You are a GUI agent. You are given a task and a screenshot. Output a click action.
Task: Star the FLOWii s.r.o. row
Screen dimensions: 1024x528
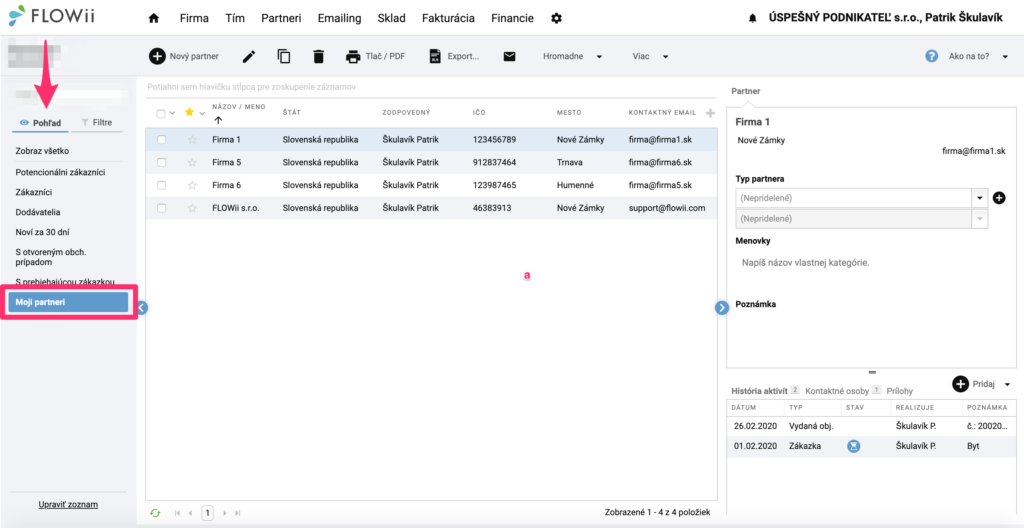point(192,208)
